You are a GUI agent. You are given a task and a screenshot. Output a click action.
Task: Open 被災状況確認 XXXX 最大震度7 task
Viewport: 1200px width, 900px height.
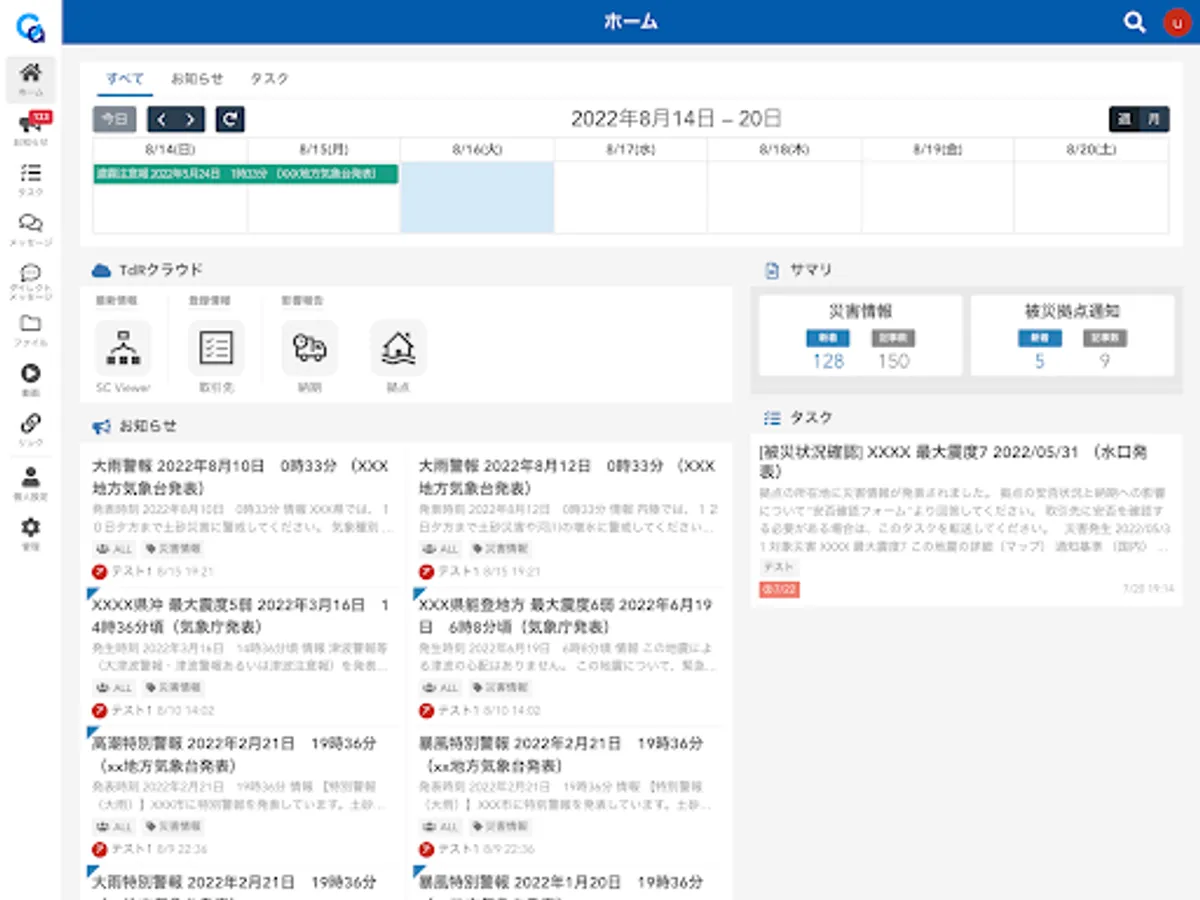pos(953,462)
